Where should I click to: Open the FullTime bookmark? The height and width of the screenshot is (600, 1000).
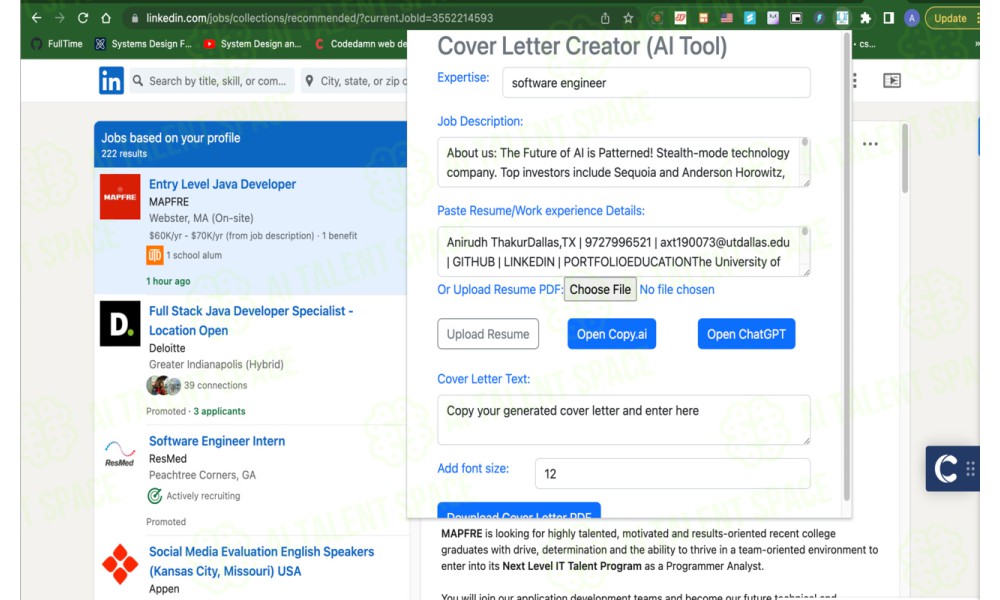pyautogui.click(x=57, y=44)
